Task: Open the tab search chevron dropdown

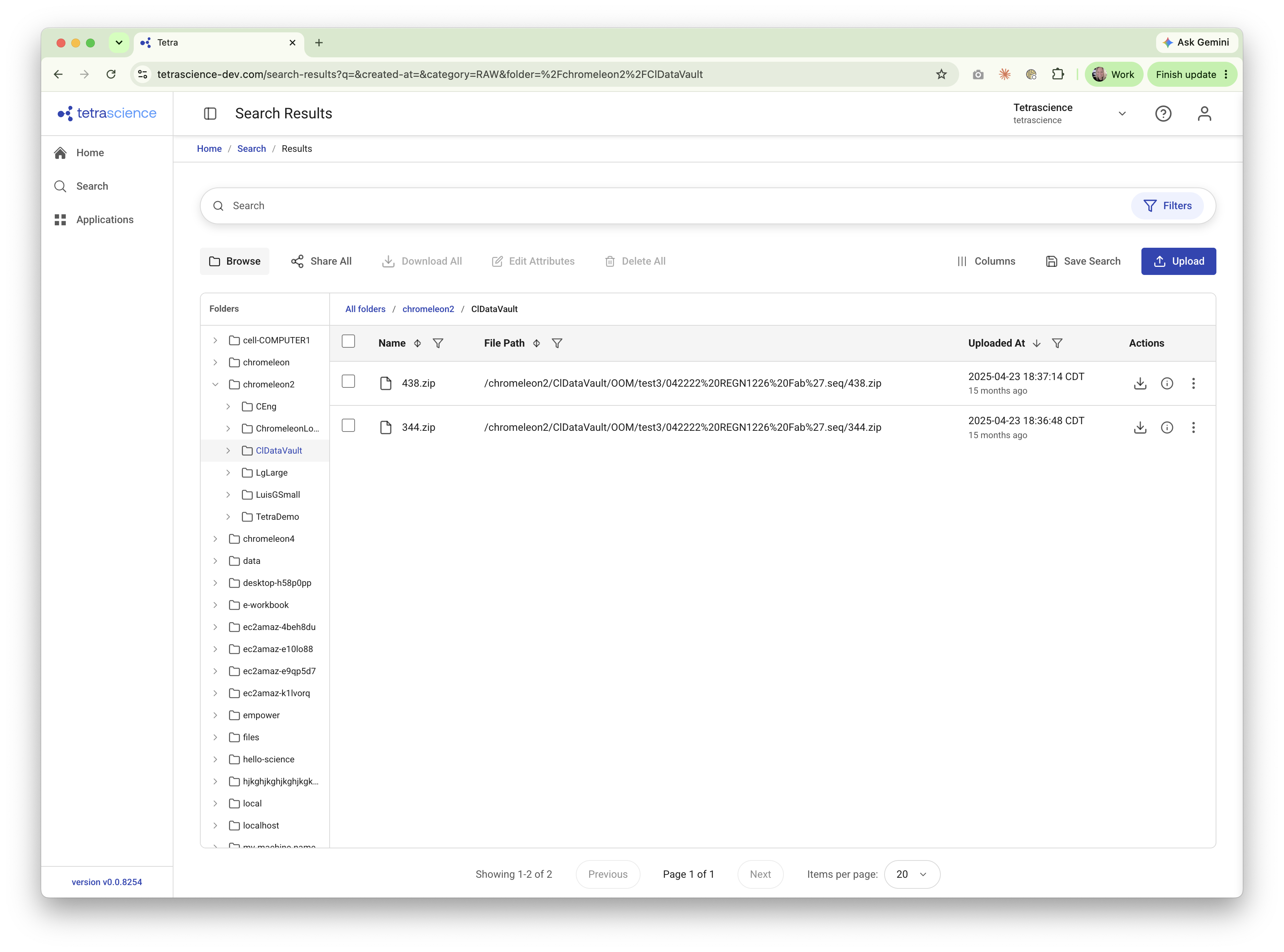Action: click(119, 43)
